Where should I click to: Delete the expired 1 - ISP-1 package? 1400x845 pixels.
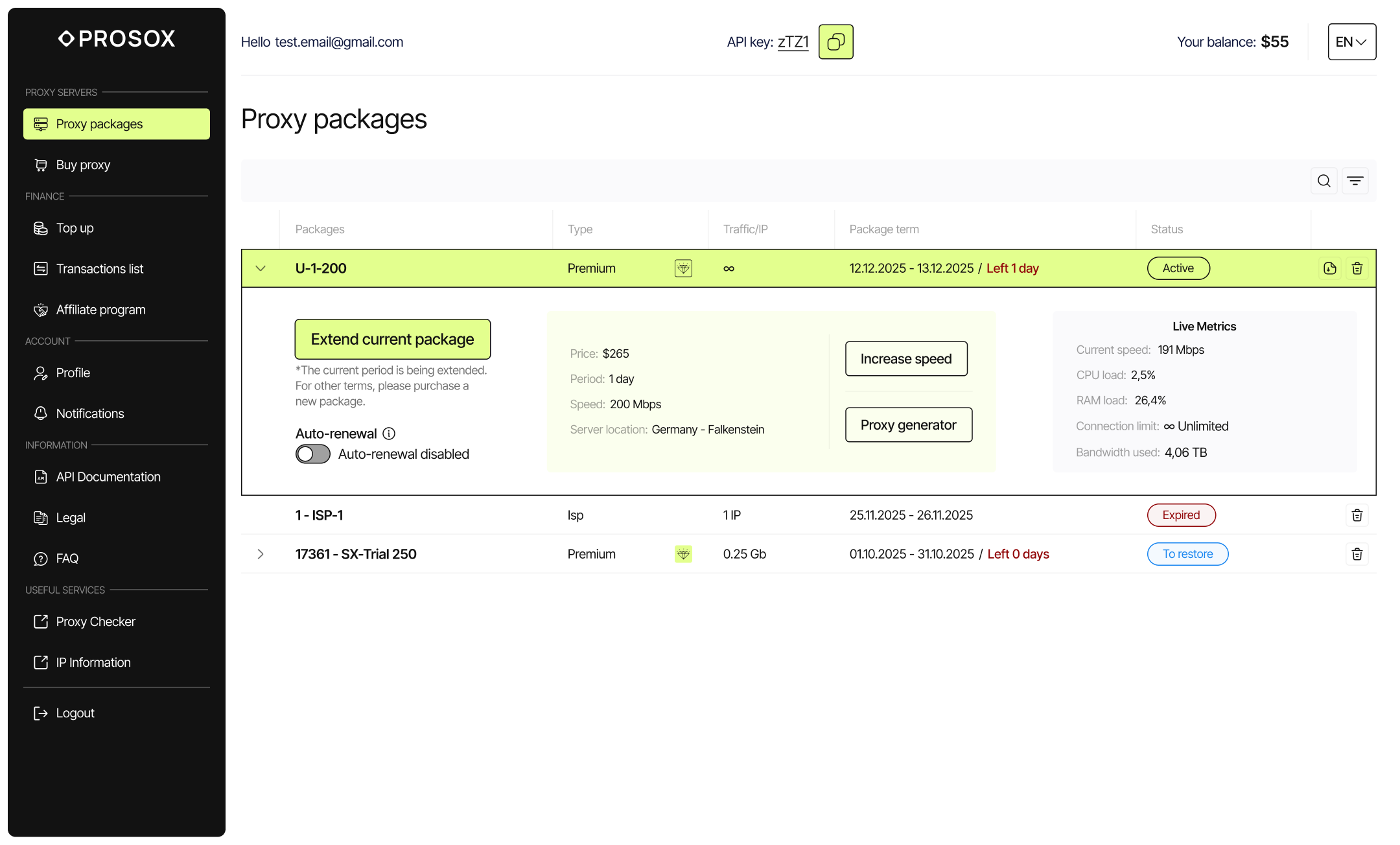1357,515
